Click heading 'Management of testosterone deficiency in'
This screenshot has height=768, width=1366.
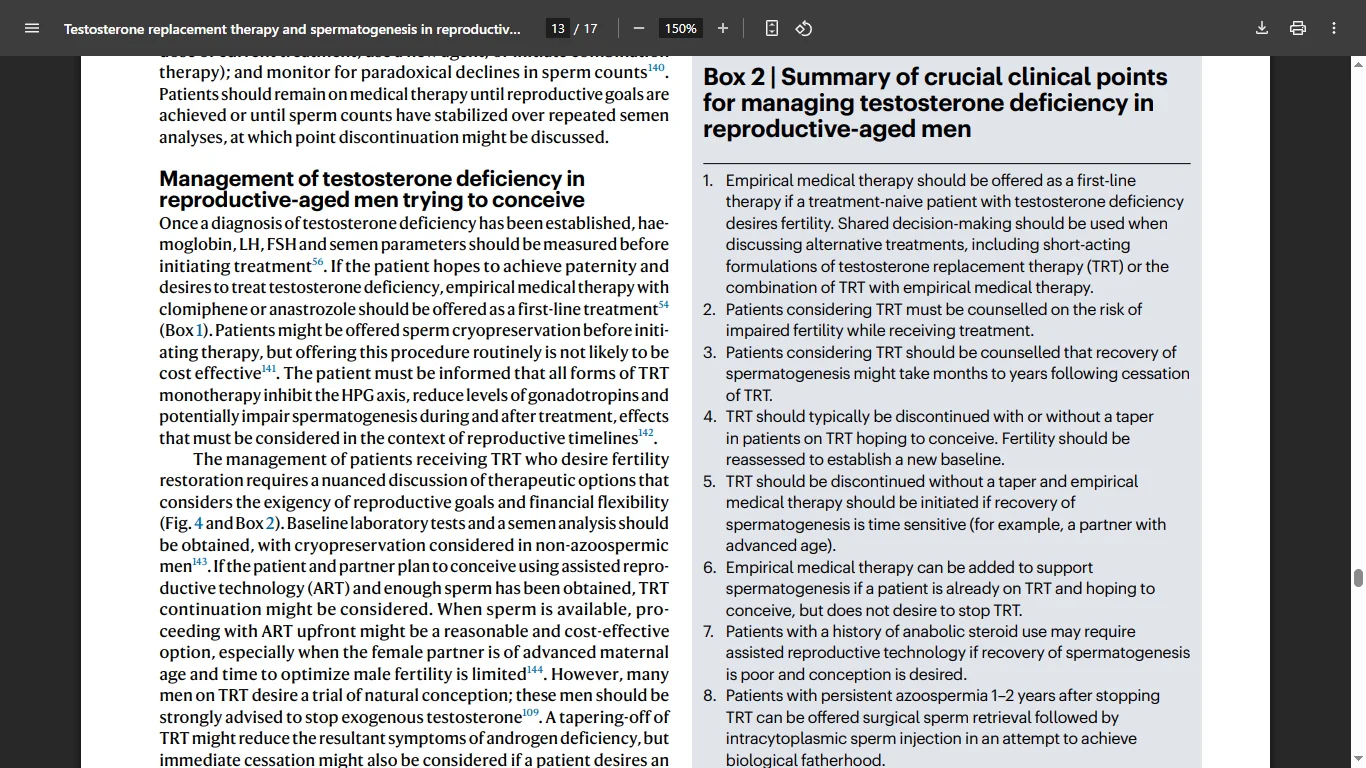[372, 179]
